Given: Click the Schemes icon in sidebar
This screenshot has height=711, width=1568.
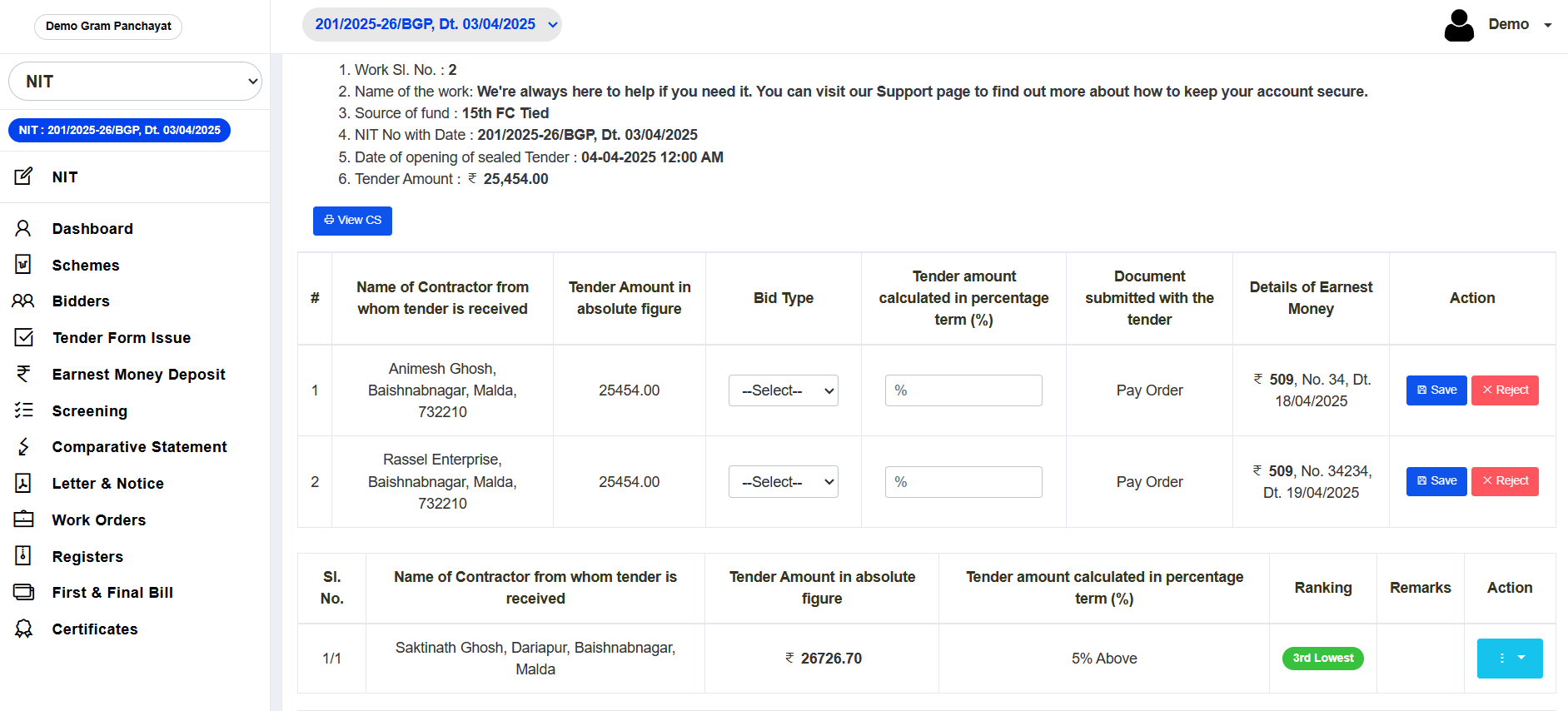Looking at the screenshot, I should click(x=23, y=265).
